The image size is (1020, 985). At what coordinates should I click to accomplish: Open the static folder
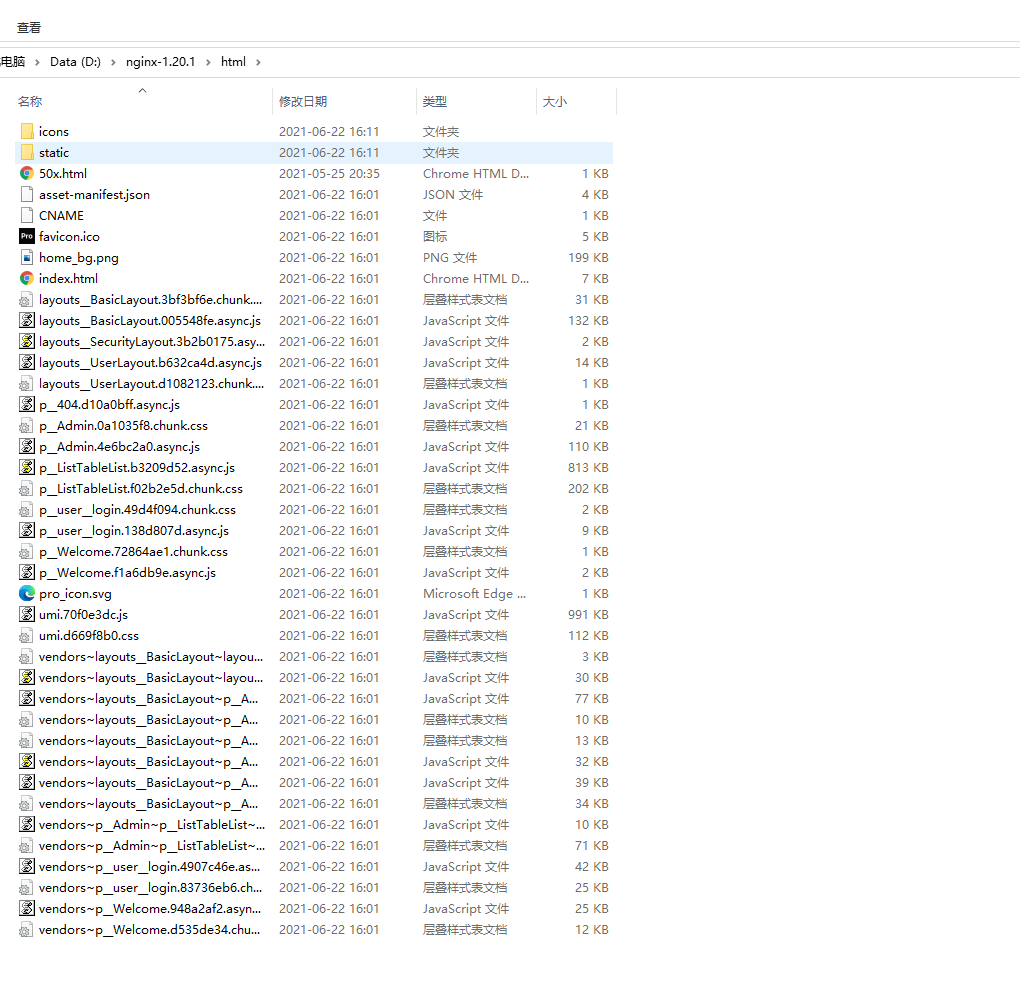(55, 152)
